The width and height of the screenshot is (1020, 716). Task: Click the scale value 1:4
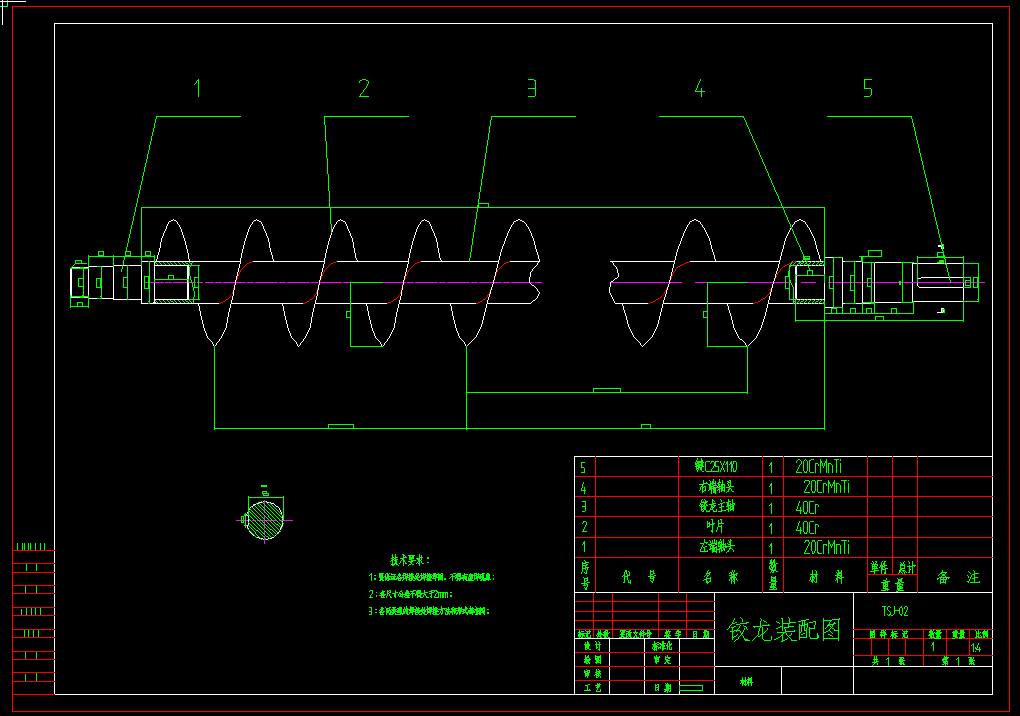(x=976, y=648)
